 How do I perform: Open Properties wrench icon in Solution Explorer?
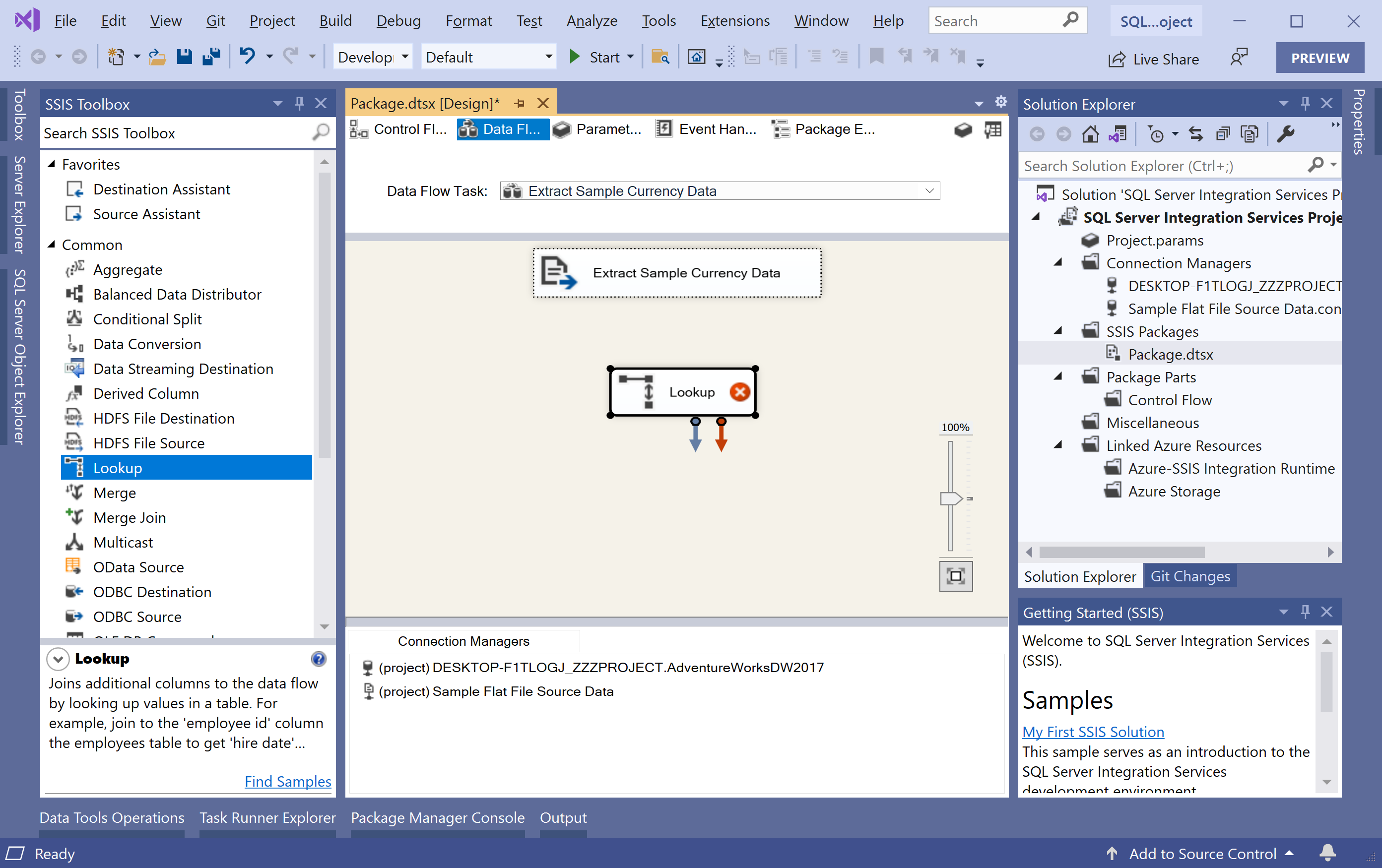(1285, 134)
